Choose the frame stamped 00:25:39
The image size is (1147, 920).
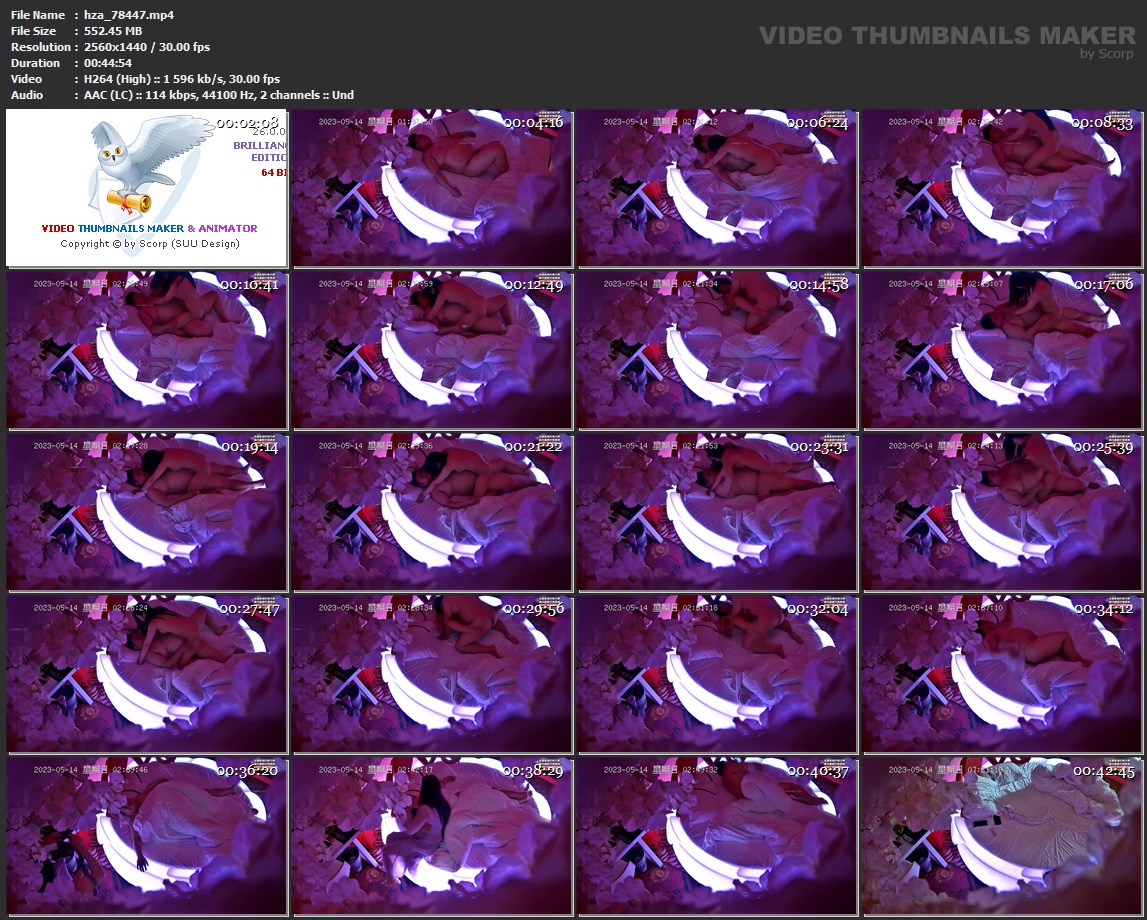(x=1002, y=512)
